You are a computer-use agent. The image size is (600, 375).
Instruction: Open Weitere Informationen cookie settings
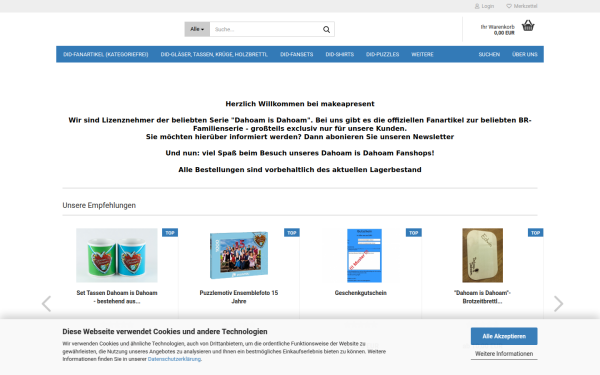504,354
